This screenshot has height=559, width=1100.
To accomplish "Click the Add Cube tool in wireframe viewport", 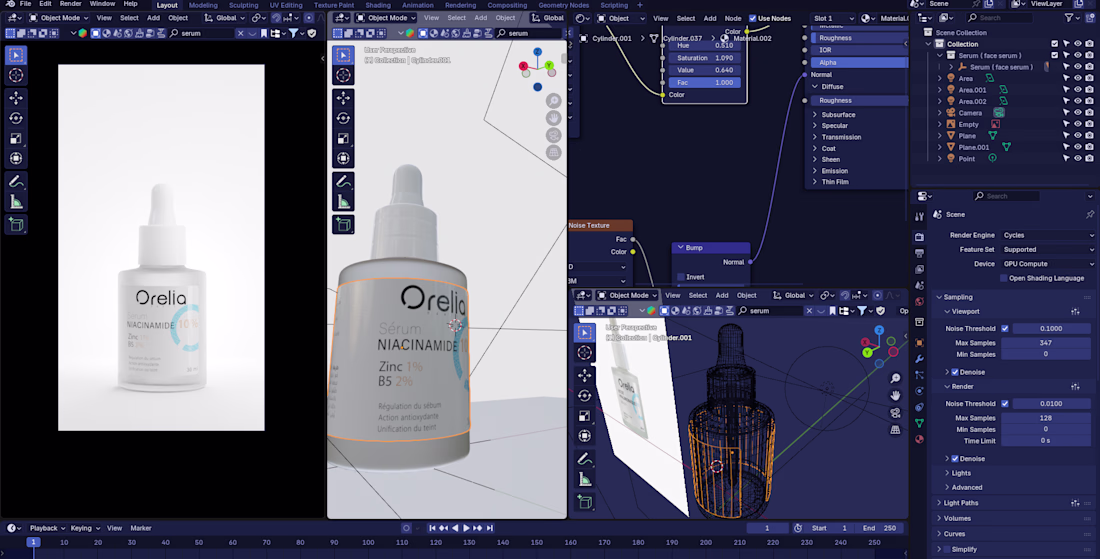I will pyautogui.click(x=584, y=502).
